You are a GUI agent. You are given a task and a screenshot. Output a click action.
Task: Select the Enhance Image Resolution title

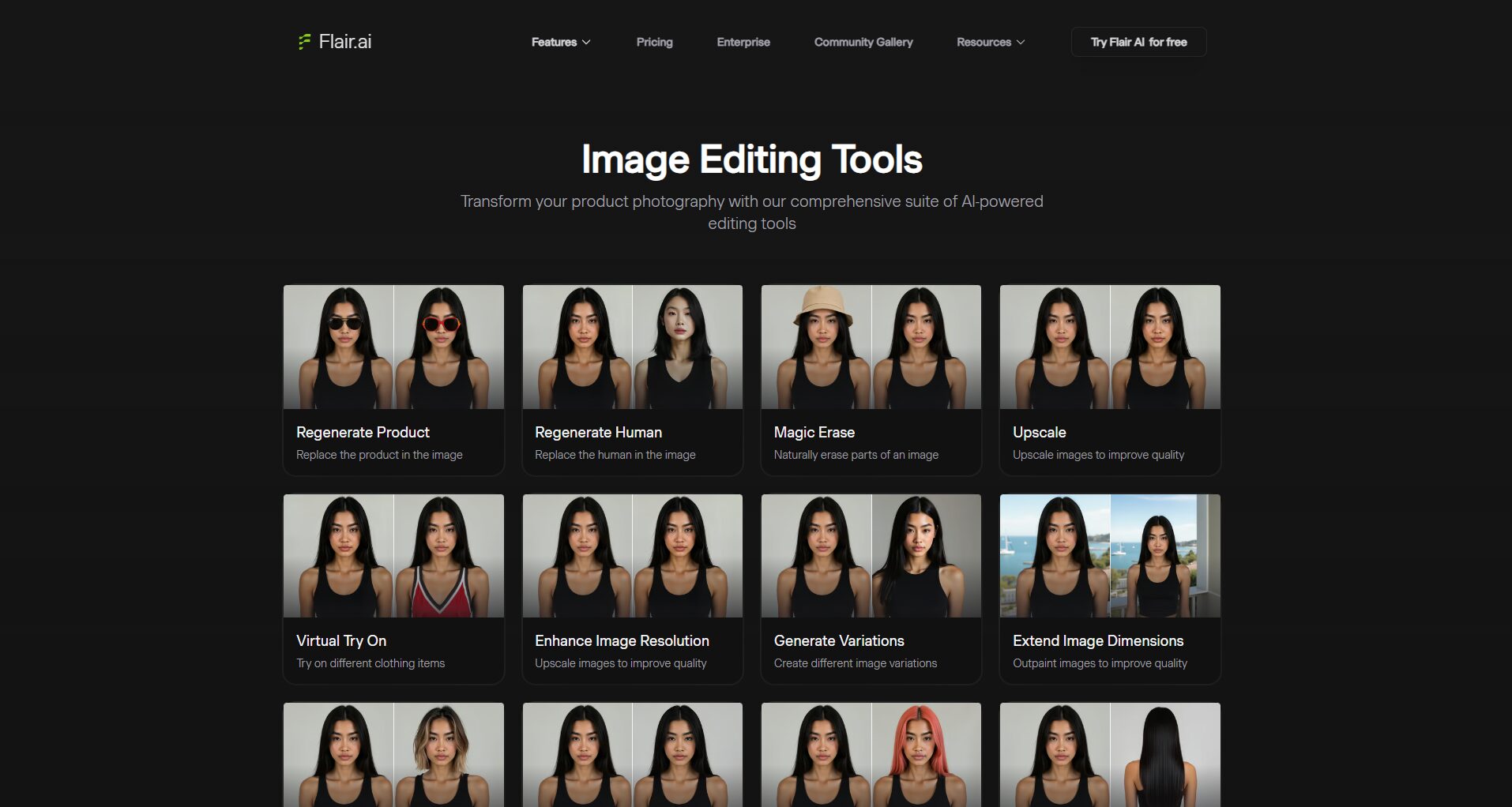(x=622, y=640)
